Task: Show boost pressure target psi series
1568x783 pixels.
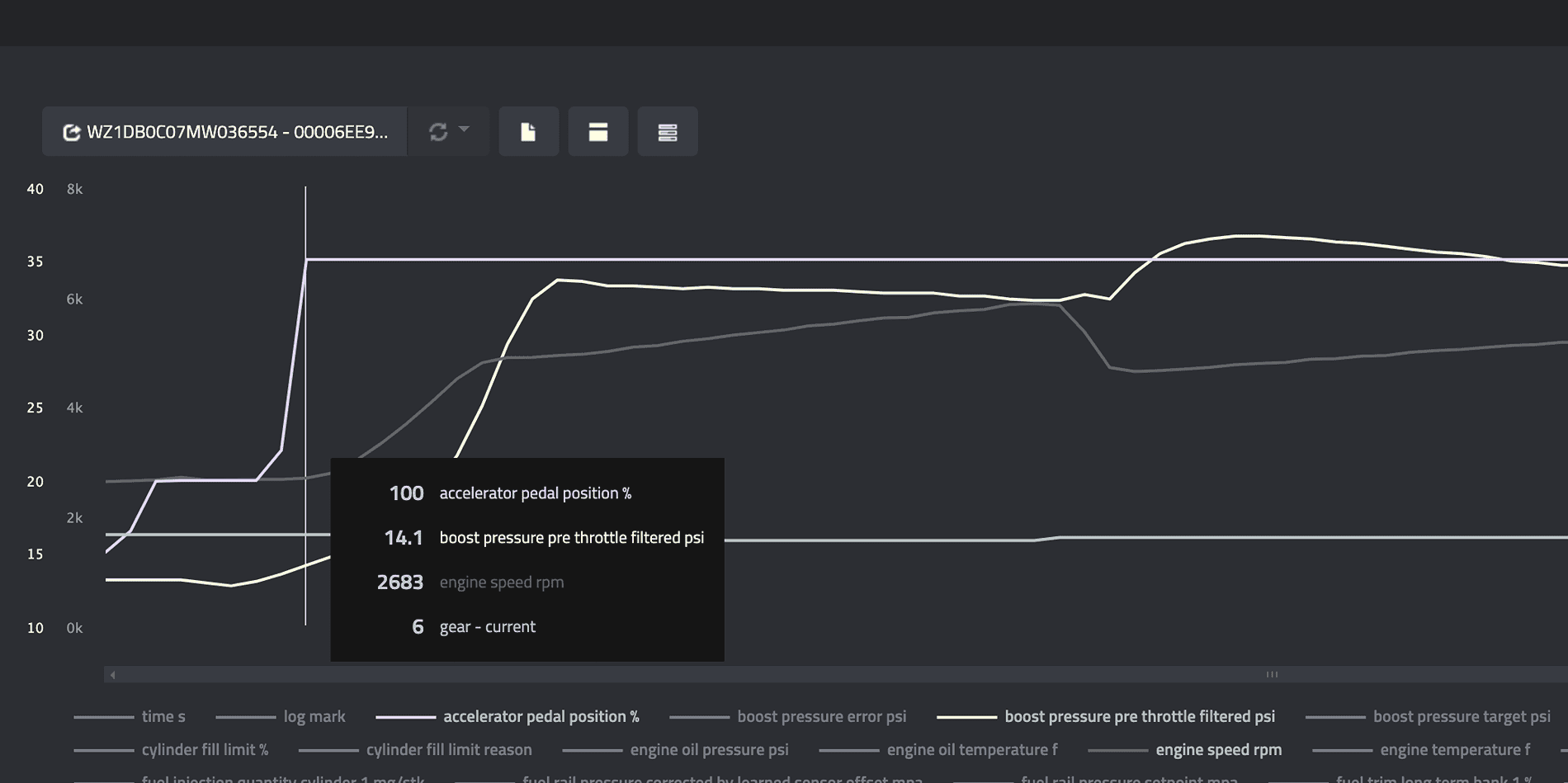Action: pyautogui.click(x=1429, y=716)
